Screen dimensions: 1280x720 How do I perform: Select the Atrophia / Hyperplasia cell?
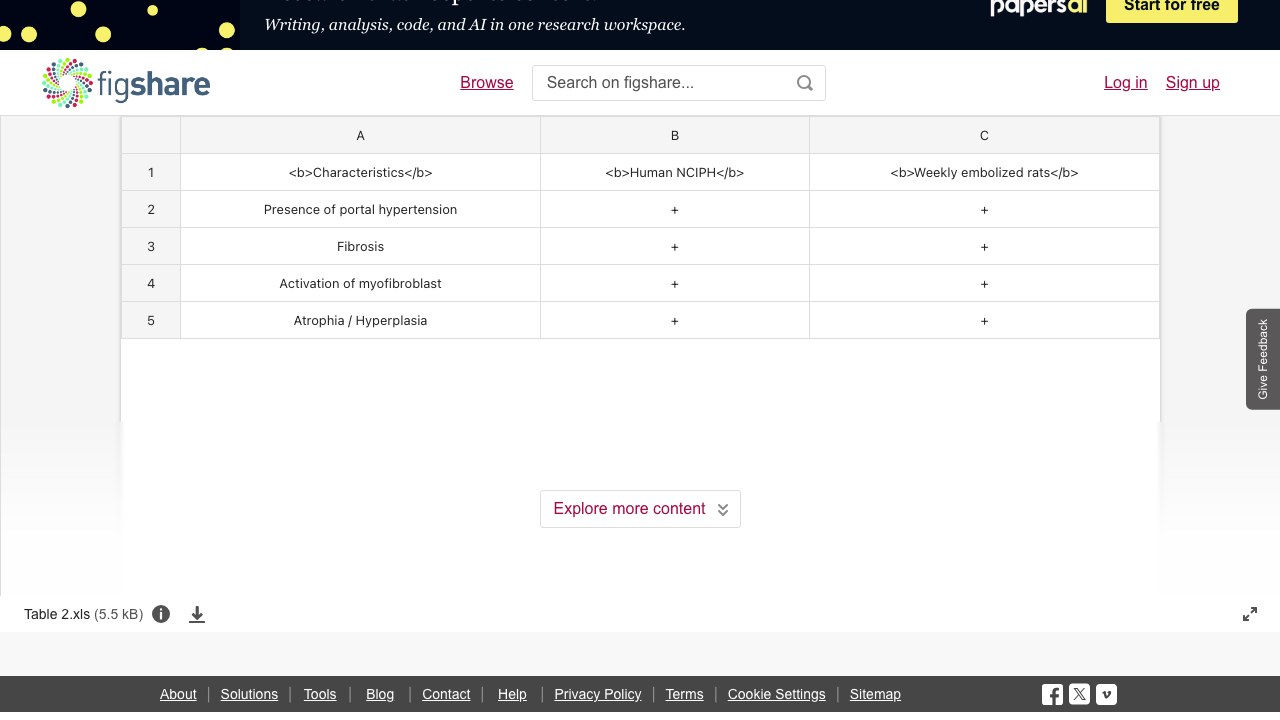tap(361, 321)
